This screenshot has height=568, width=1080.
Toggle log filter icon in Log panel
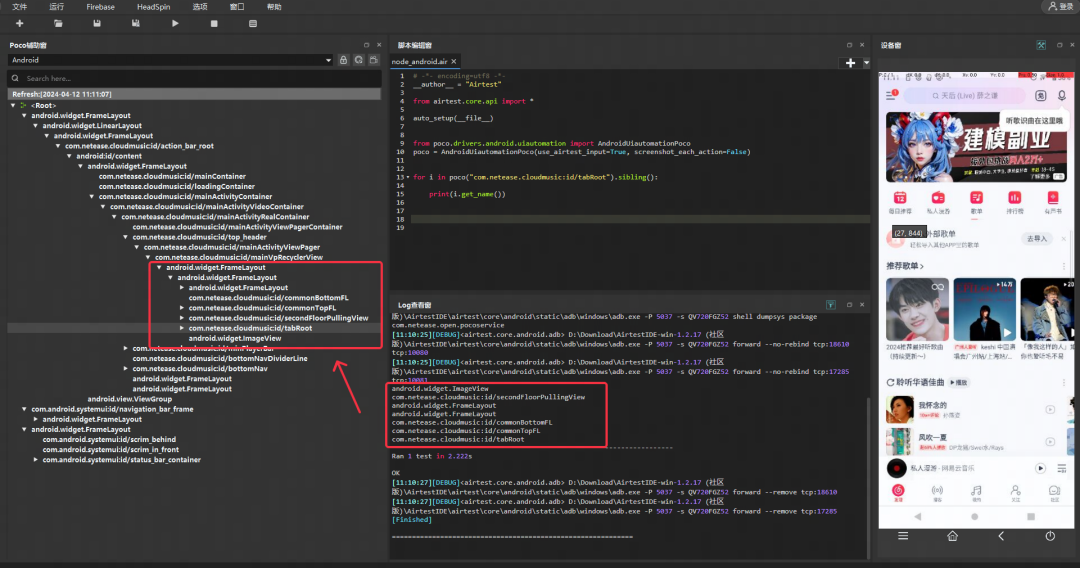(x=830, y=304)
